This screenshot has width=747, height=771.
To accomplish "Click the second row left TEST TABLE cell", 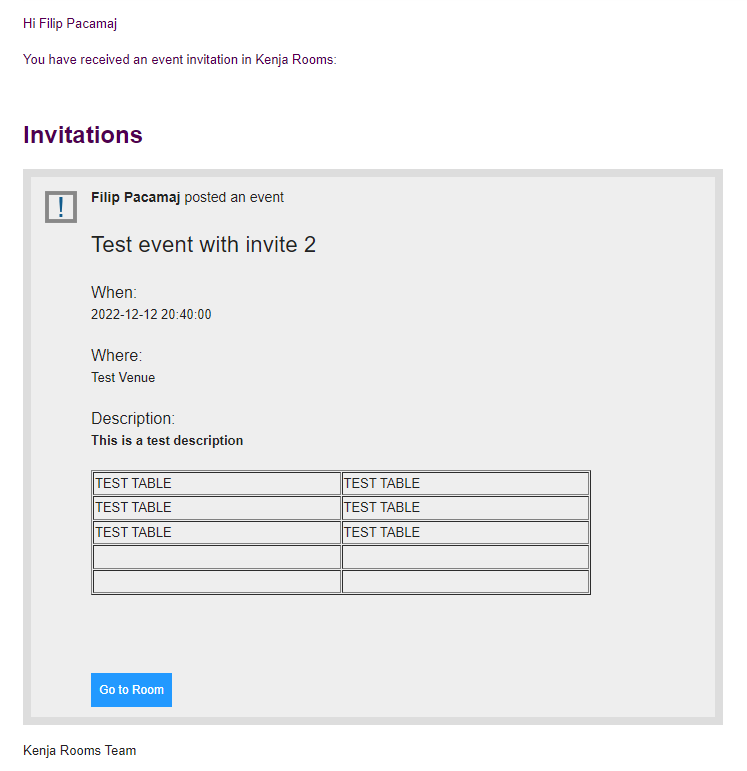I will coord(217,507).
